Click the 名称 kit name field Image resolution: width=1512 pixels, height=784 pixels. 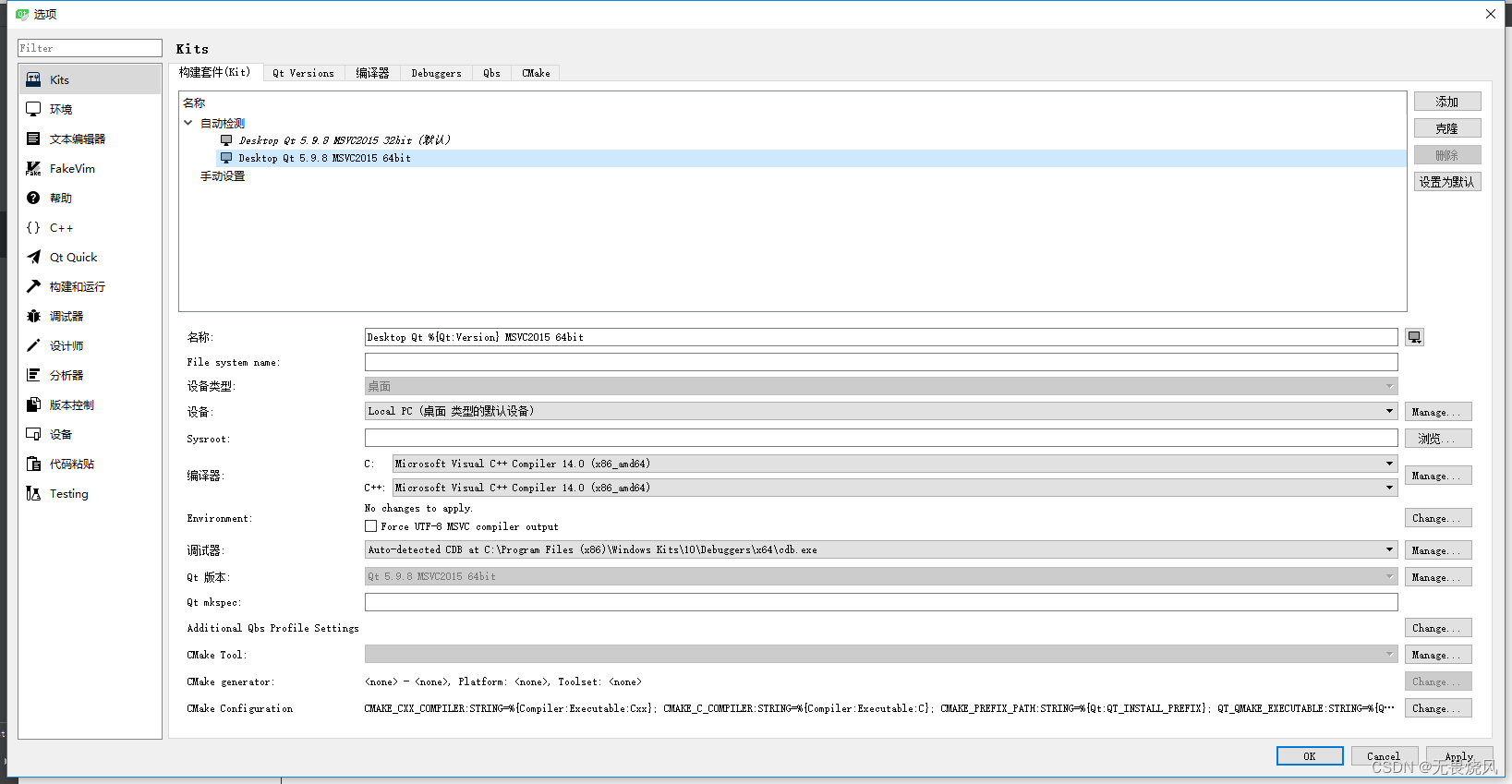point(881,337)
